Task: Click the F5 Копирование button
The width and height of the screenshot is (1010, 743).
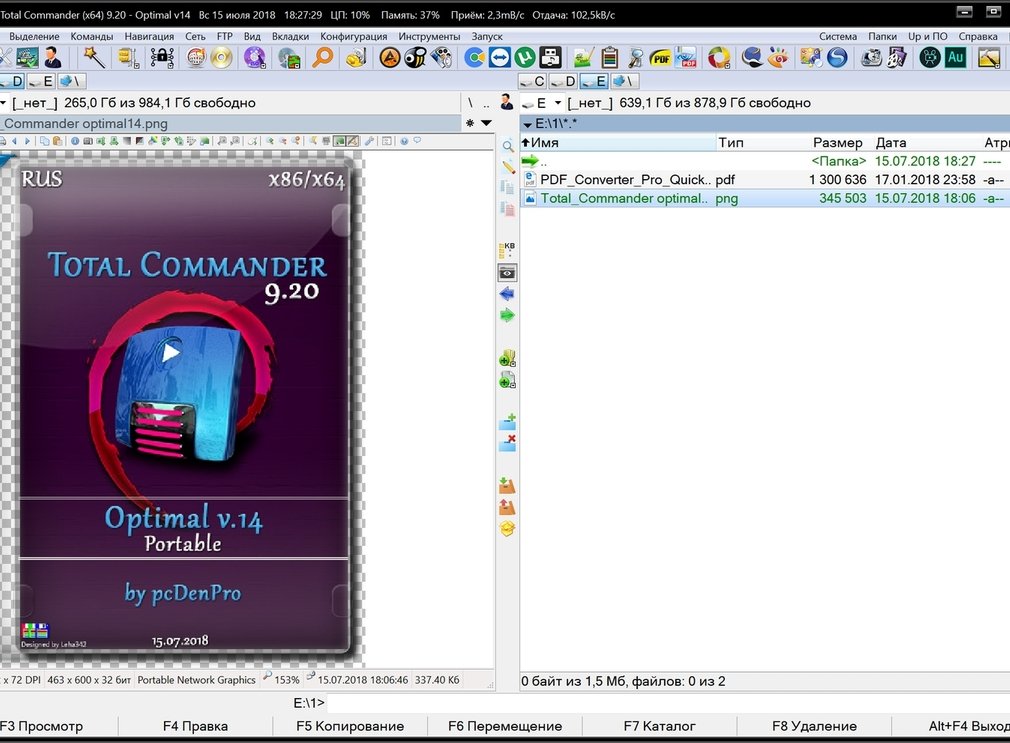Action: [x=350, y=726]
